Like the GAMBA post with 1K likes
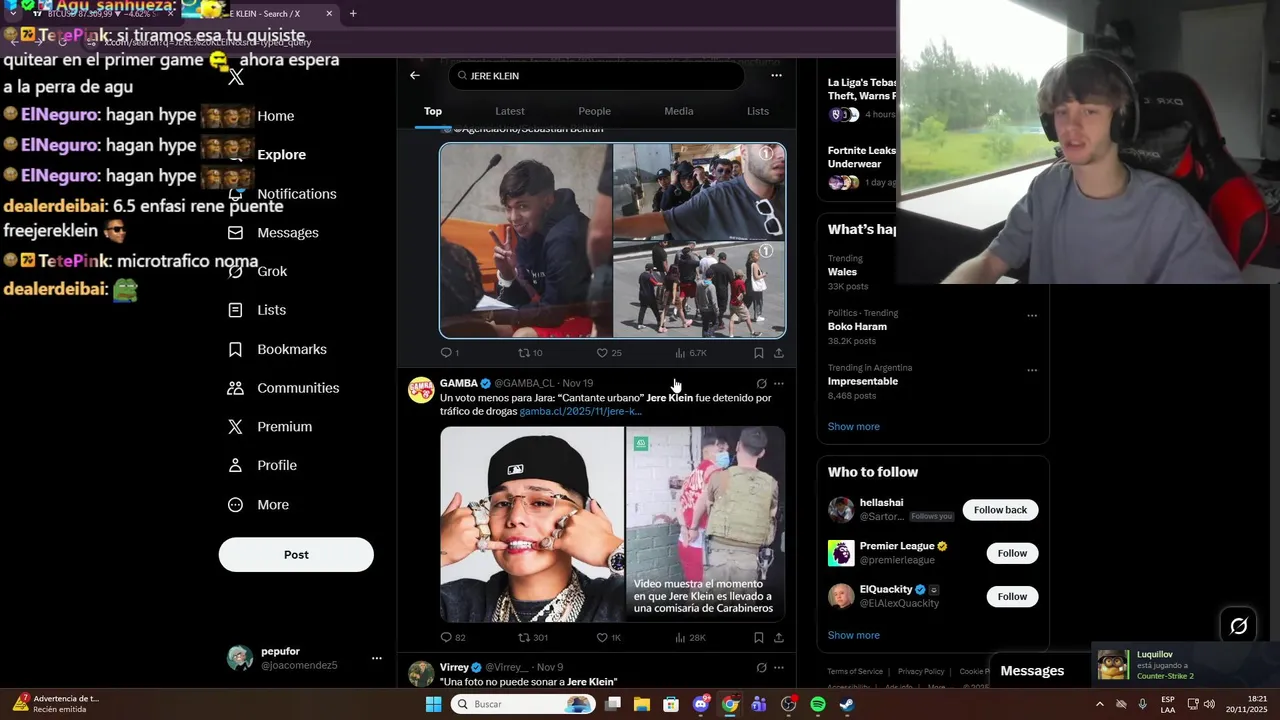 (x=608, y=637)
